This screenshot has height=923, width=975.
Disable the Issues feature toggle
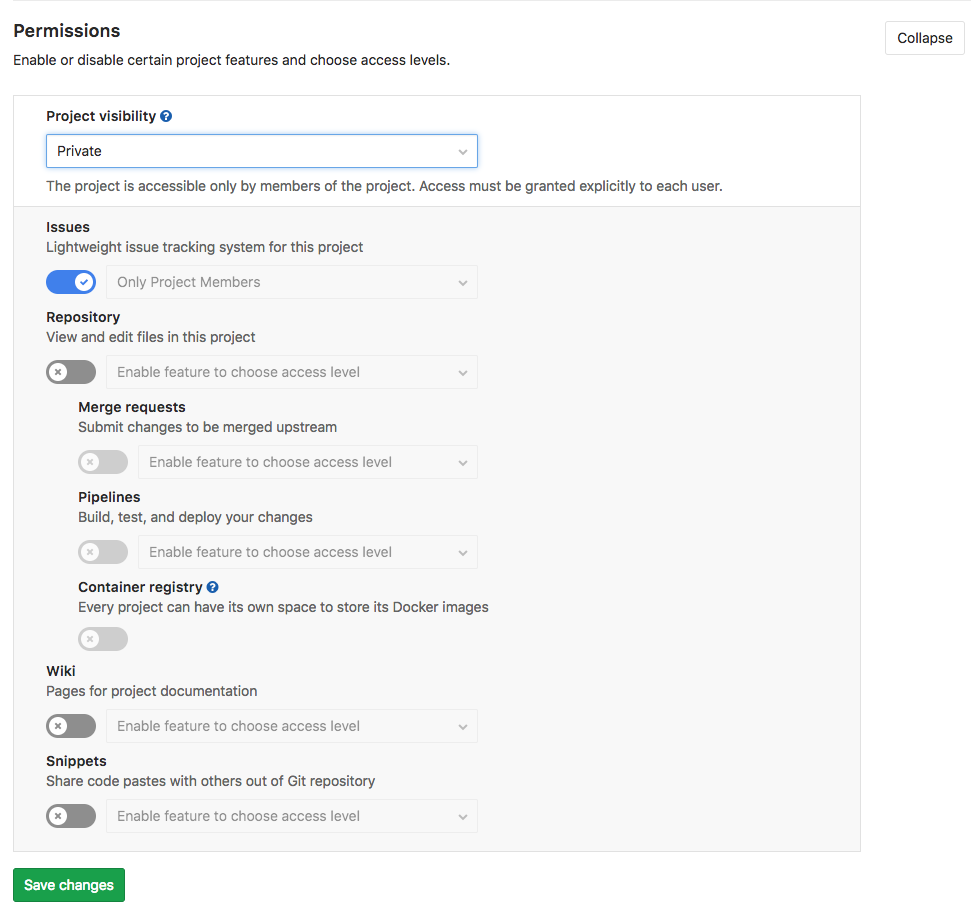pyautogui.click(x=71, y=281)
